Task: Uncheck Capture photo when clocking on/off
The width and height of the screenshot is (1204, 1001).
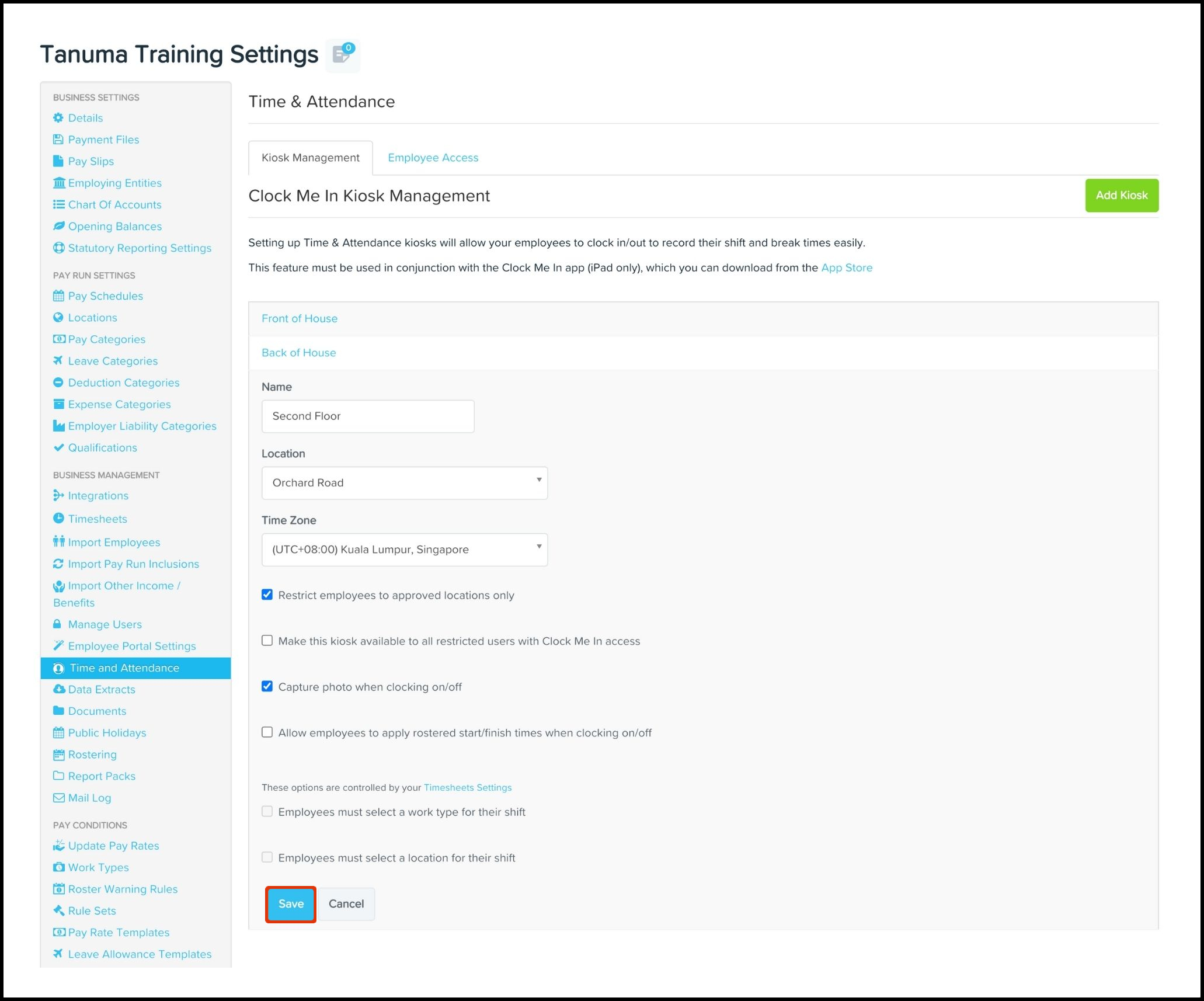Action: click(x=267, y=687)
